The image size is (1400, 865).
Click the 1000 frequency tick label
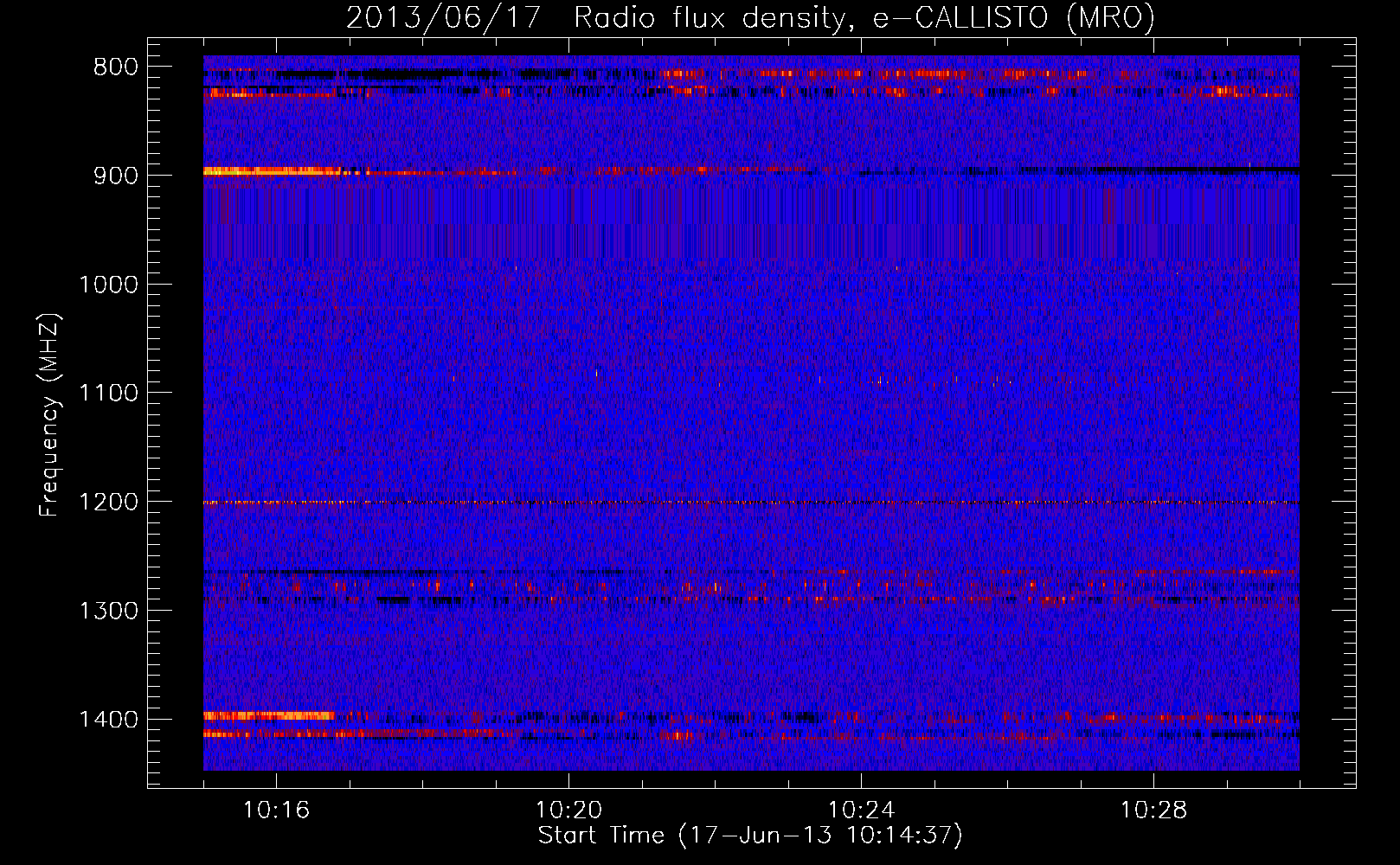click(108, 285)
